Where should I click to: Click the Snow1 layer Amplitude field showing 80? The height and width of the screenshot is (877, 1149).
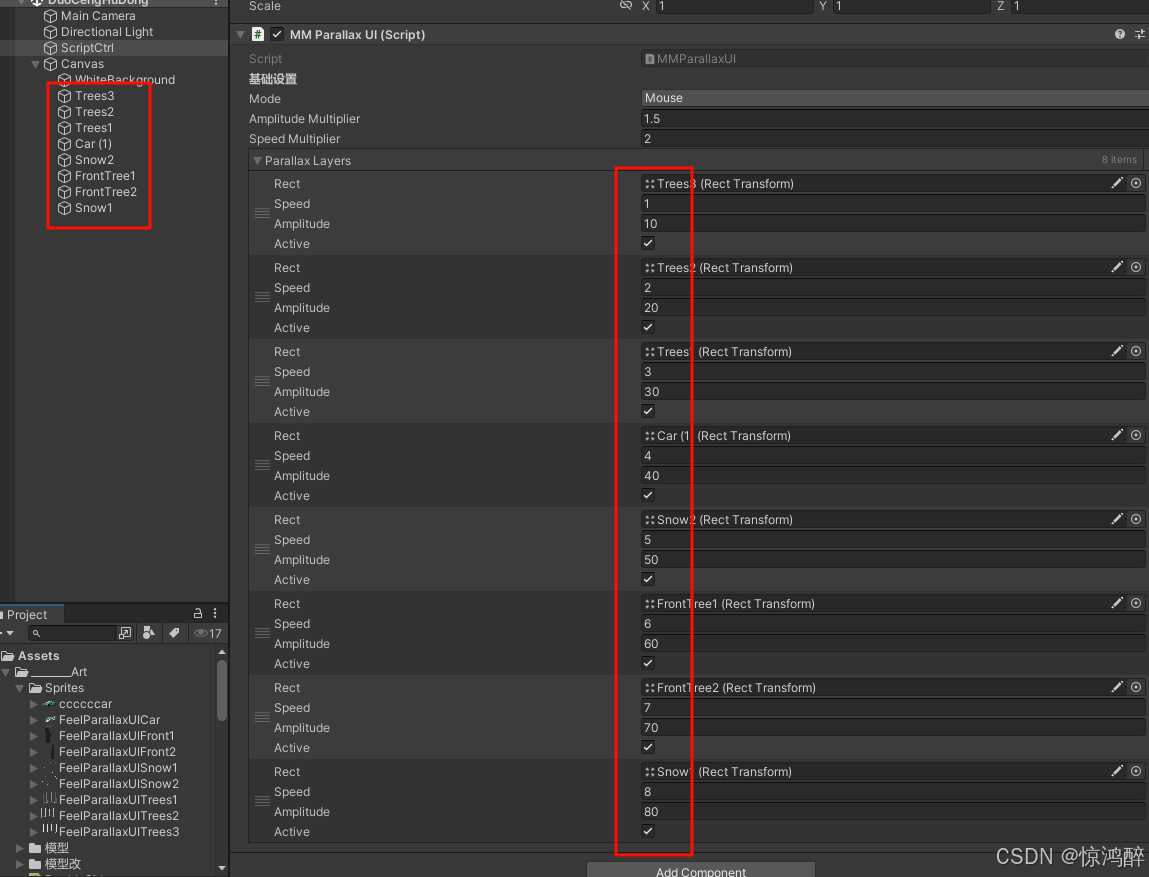coord(893,811)
